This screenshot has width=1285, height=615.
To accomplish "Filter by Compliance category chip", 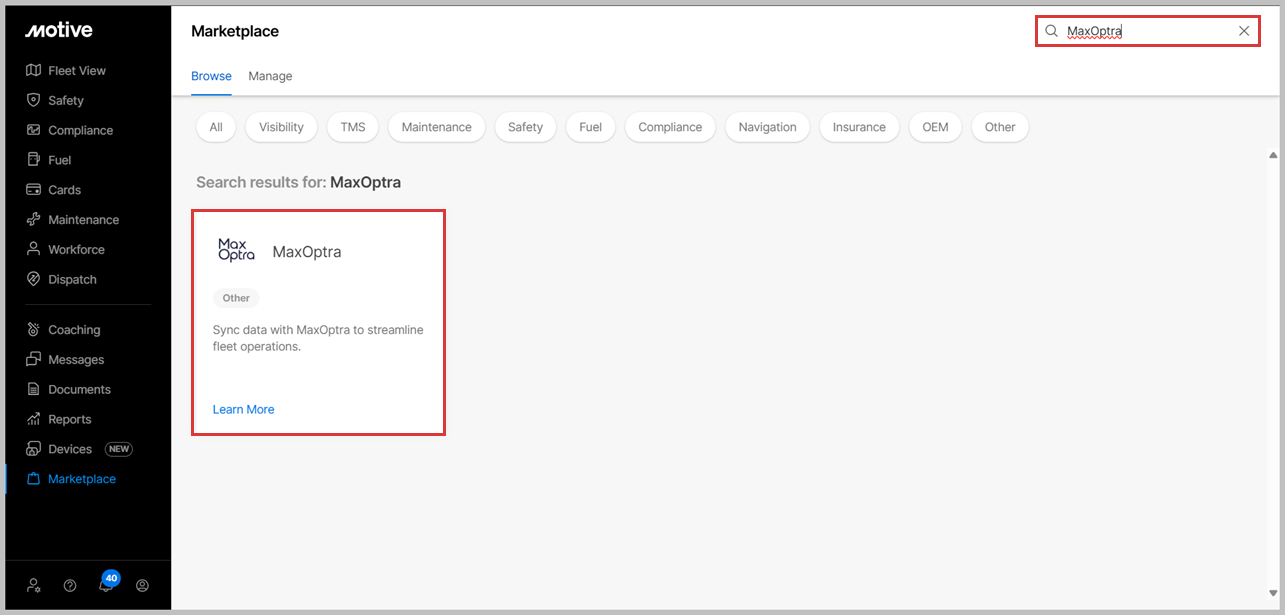I will (x=670, y=127).
